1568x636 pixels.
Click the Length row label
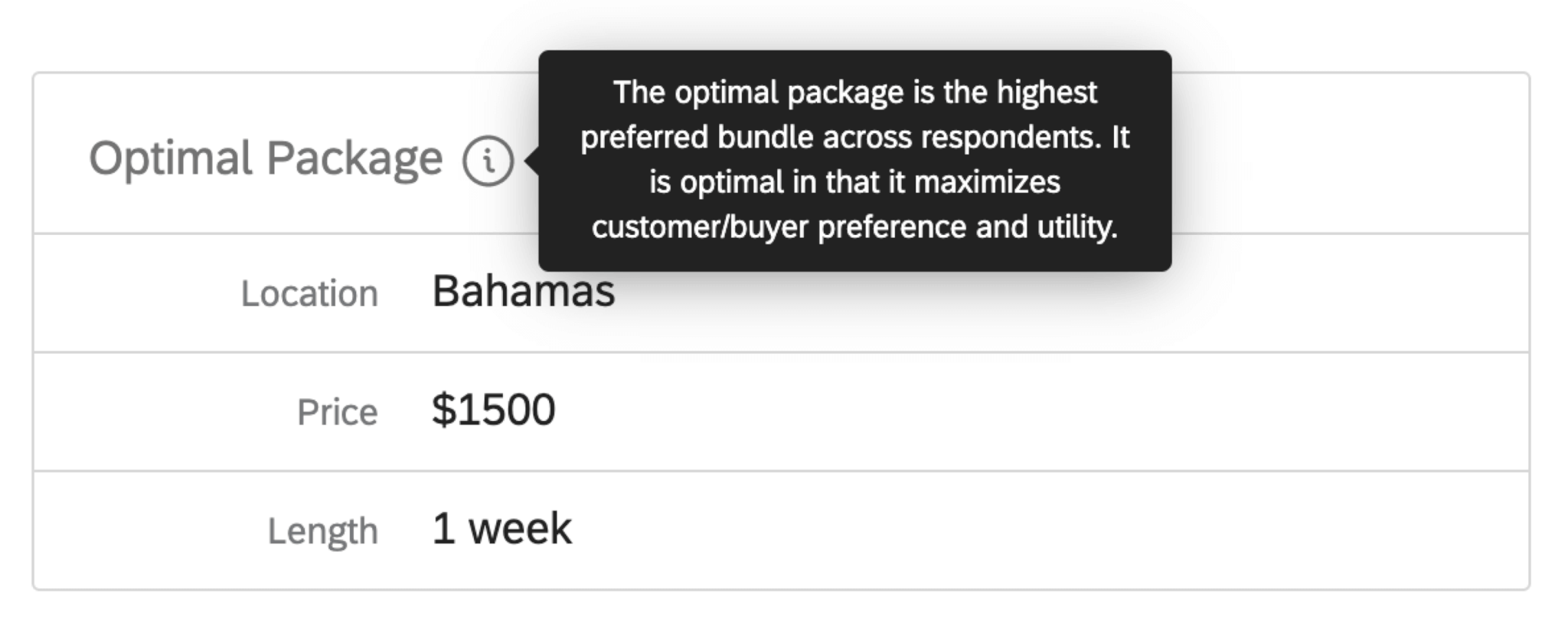pos(322,529)
